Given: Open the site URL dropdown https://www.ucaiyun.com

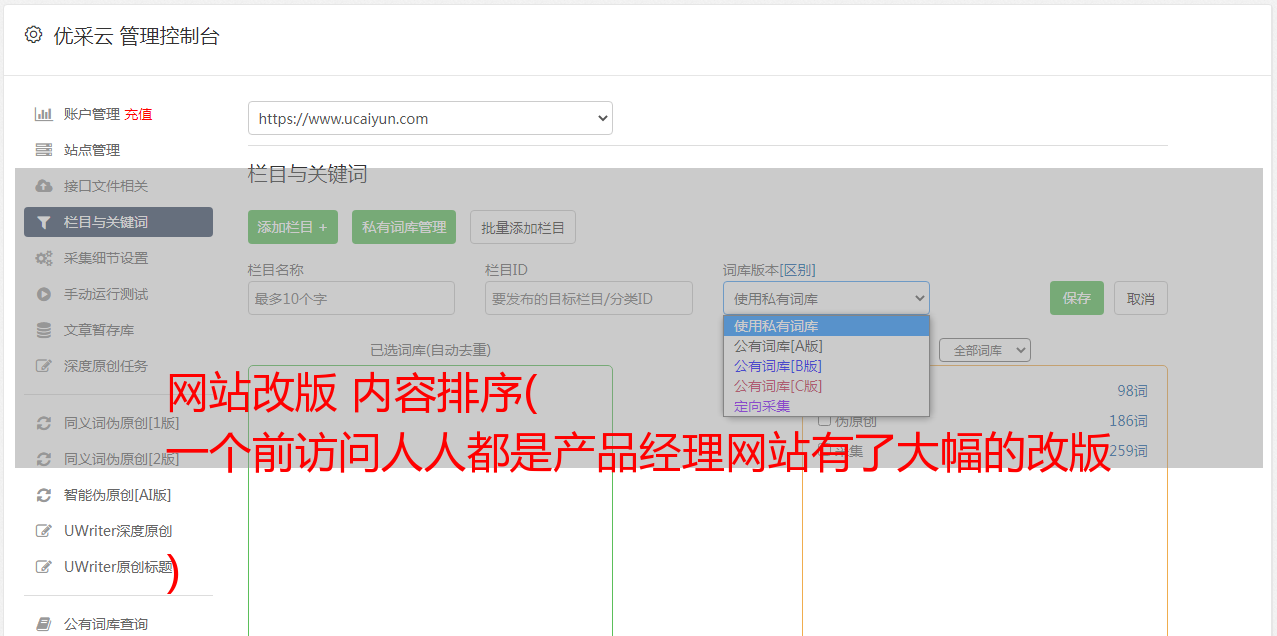Looking at the screenshot, I should (430, 118).
